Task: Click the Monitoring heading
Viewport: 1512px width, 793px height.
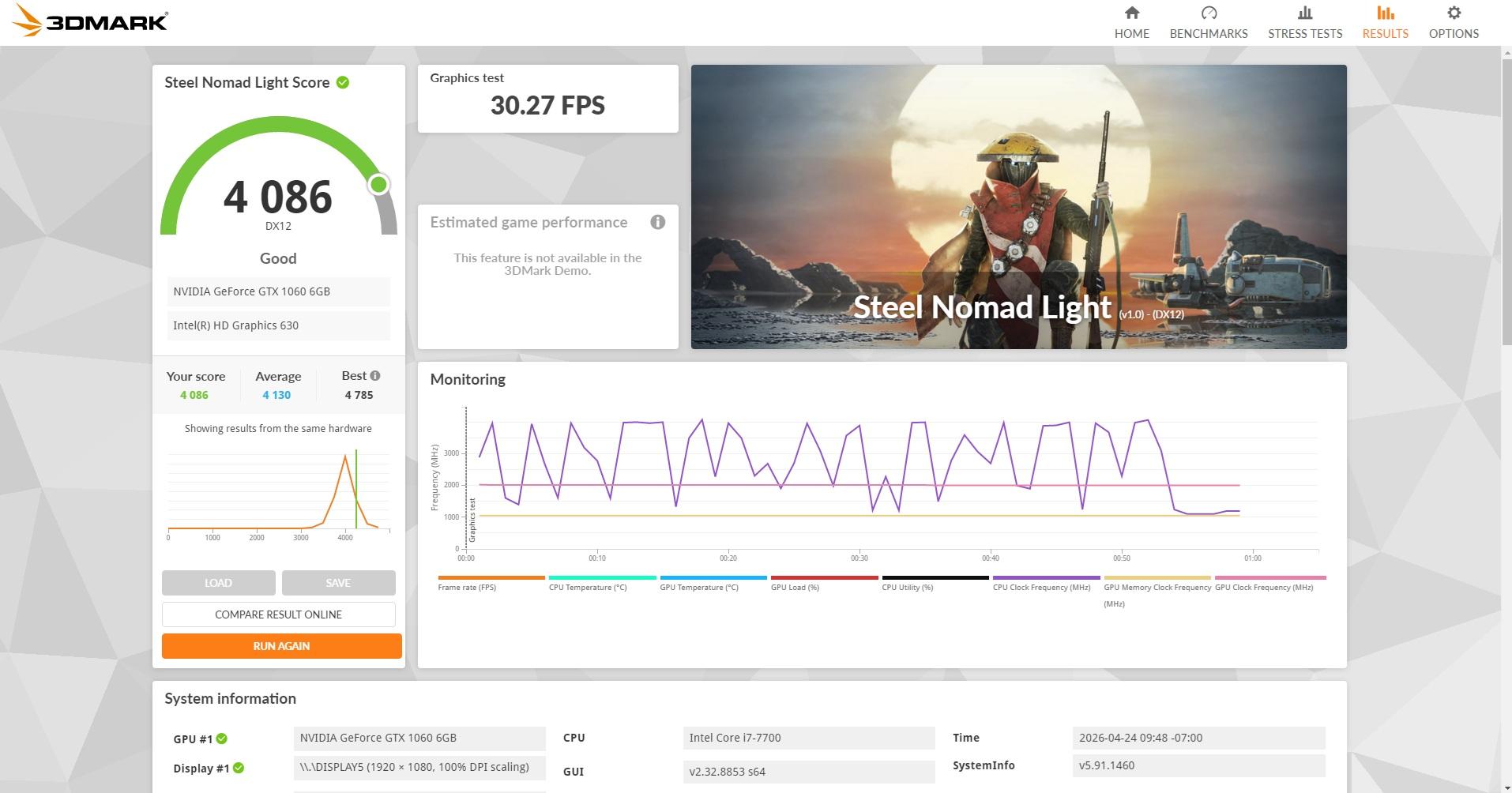Action: tap(468, 379)
